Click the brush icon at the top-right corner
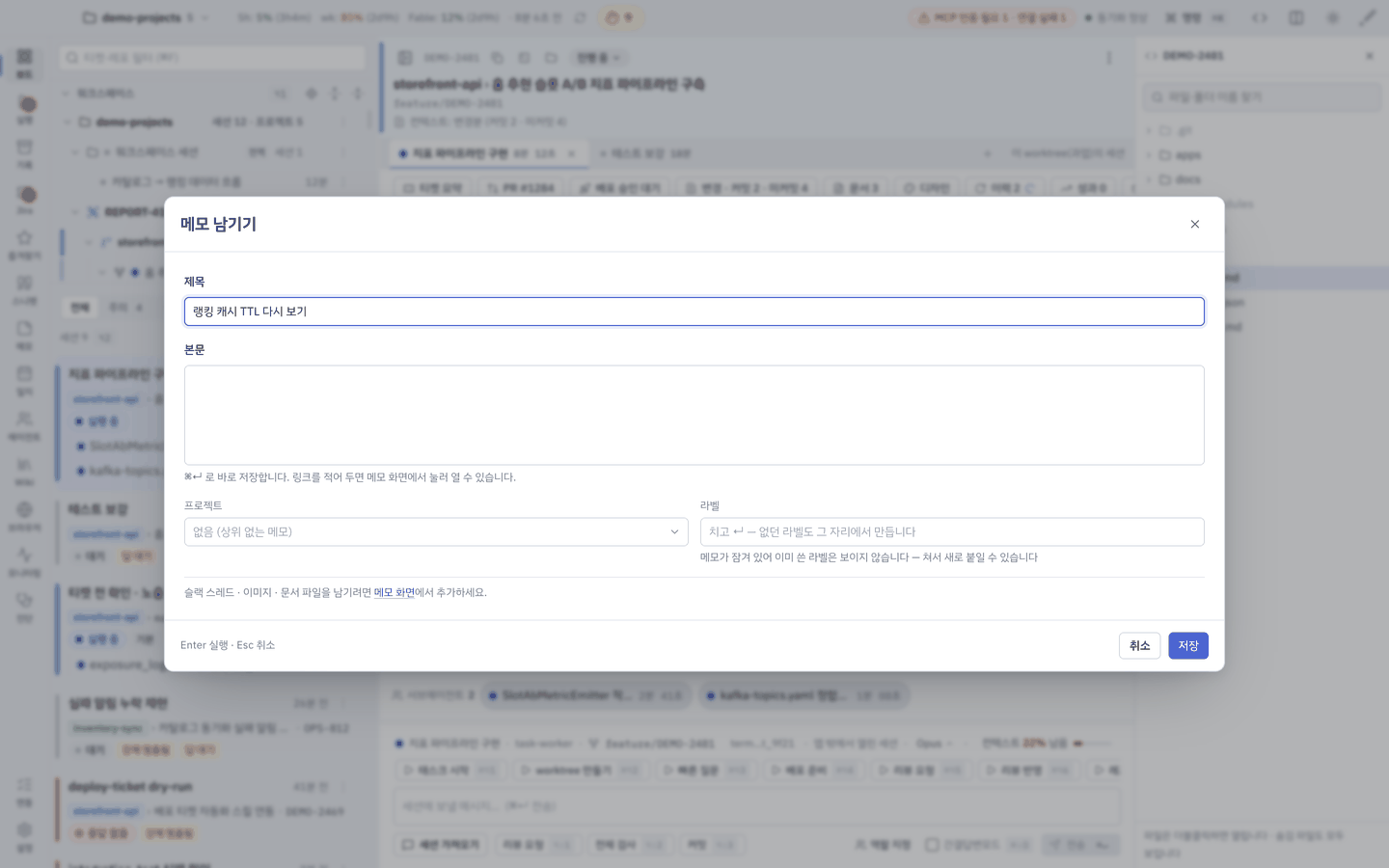Viewport: 1389px width, 868px height. [1367, 17]
